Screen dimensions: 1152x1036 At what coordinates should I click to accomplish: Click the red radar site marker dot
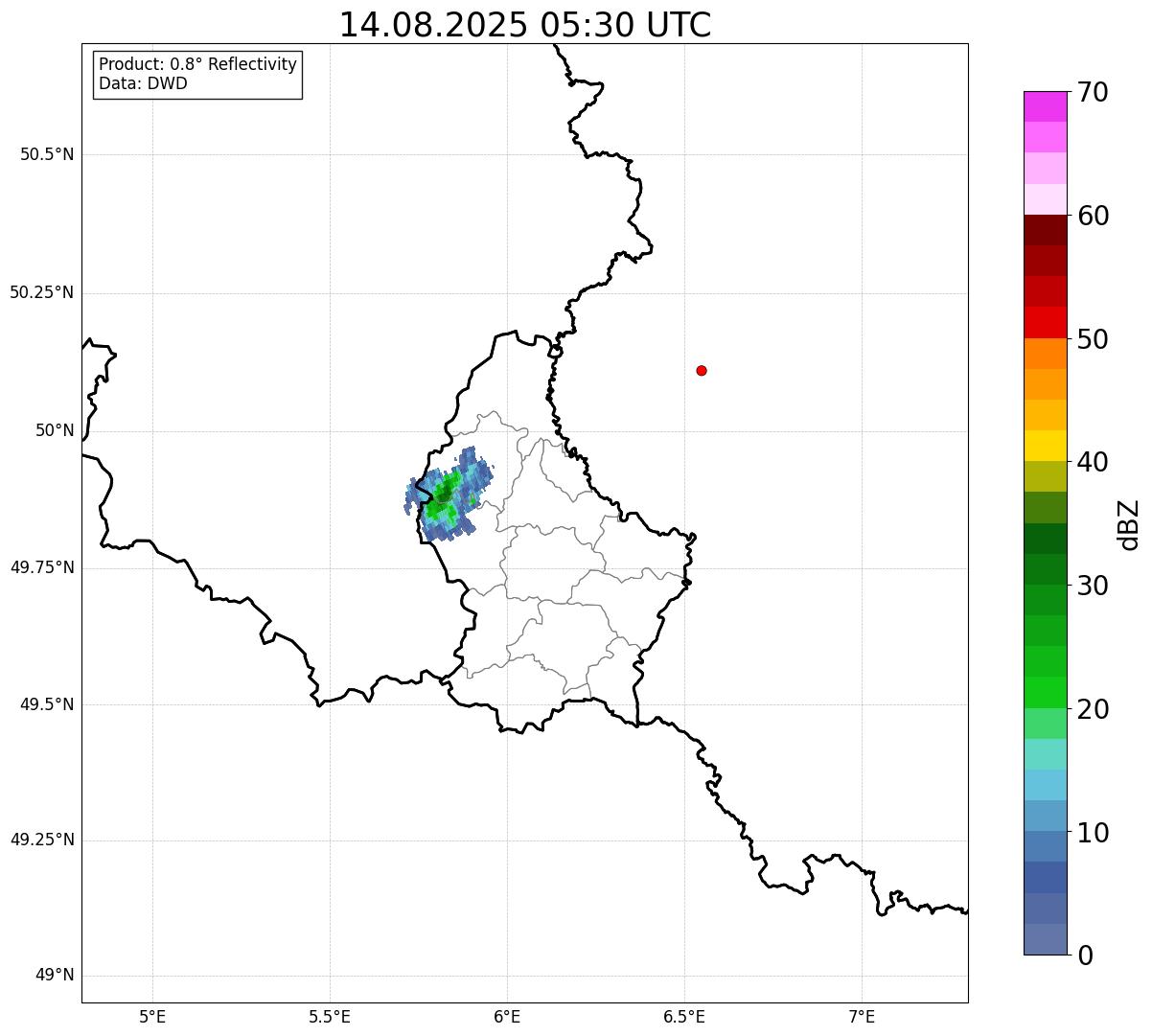tap(702, 370)
